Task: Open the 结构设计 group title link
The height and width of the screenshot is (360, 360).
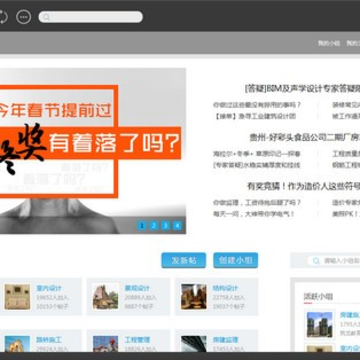Action: tap(225, 288)
